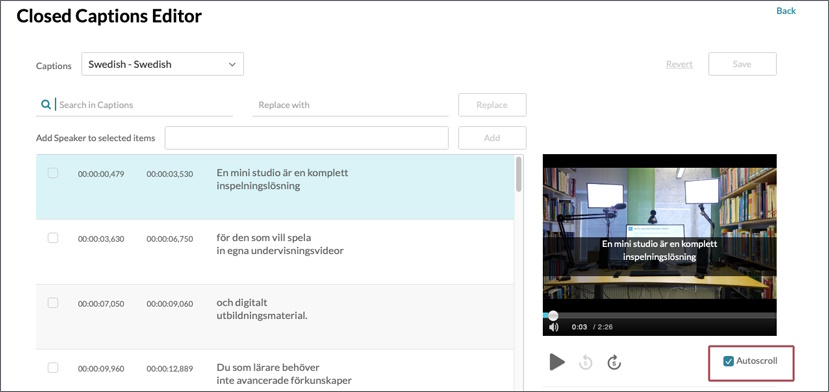Click start time 00:00:07,050
Screen dimensions: 829x392
pyautogui.click(x=101, y=304)
